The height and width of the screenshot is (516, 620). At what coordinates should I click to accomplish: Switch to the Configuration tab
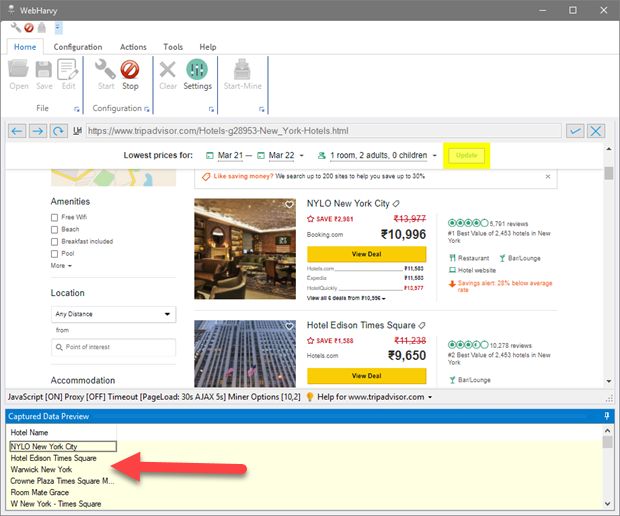pos(78,47)
